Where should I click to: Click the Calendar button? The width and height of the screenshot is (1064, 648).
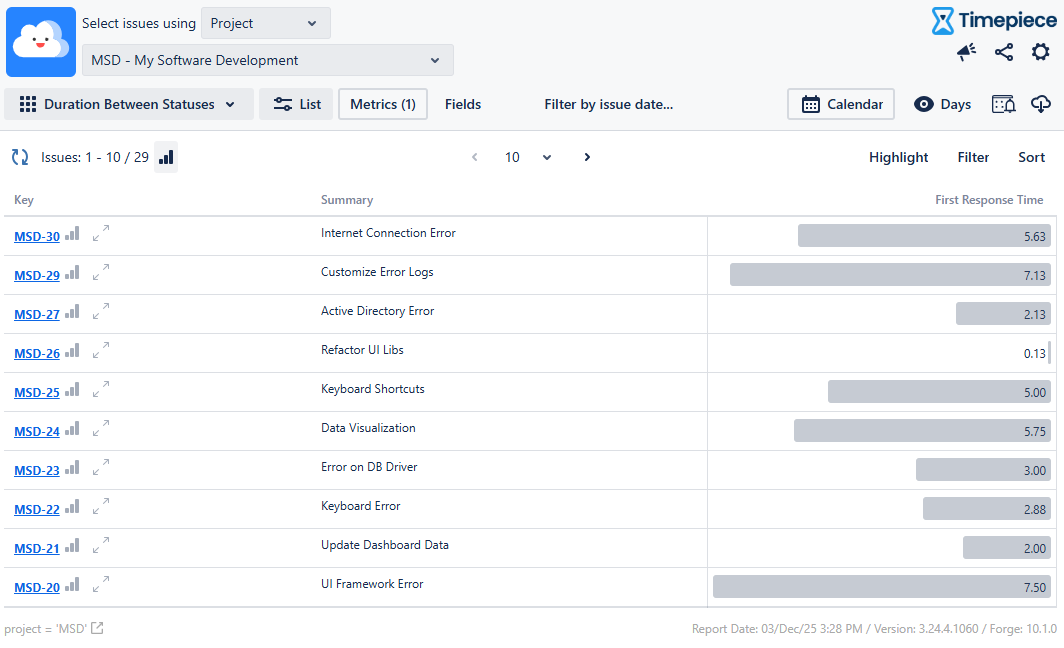tap(841, 104)
